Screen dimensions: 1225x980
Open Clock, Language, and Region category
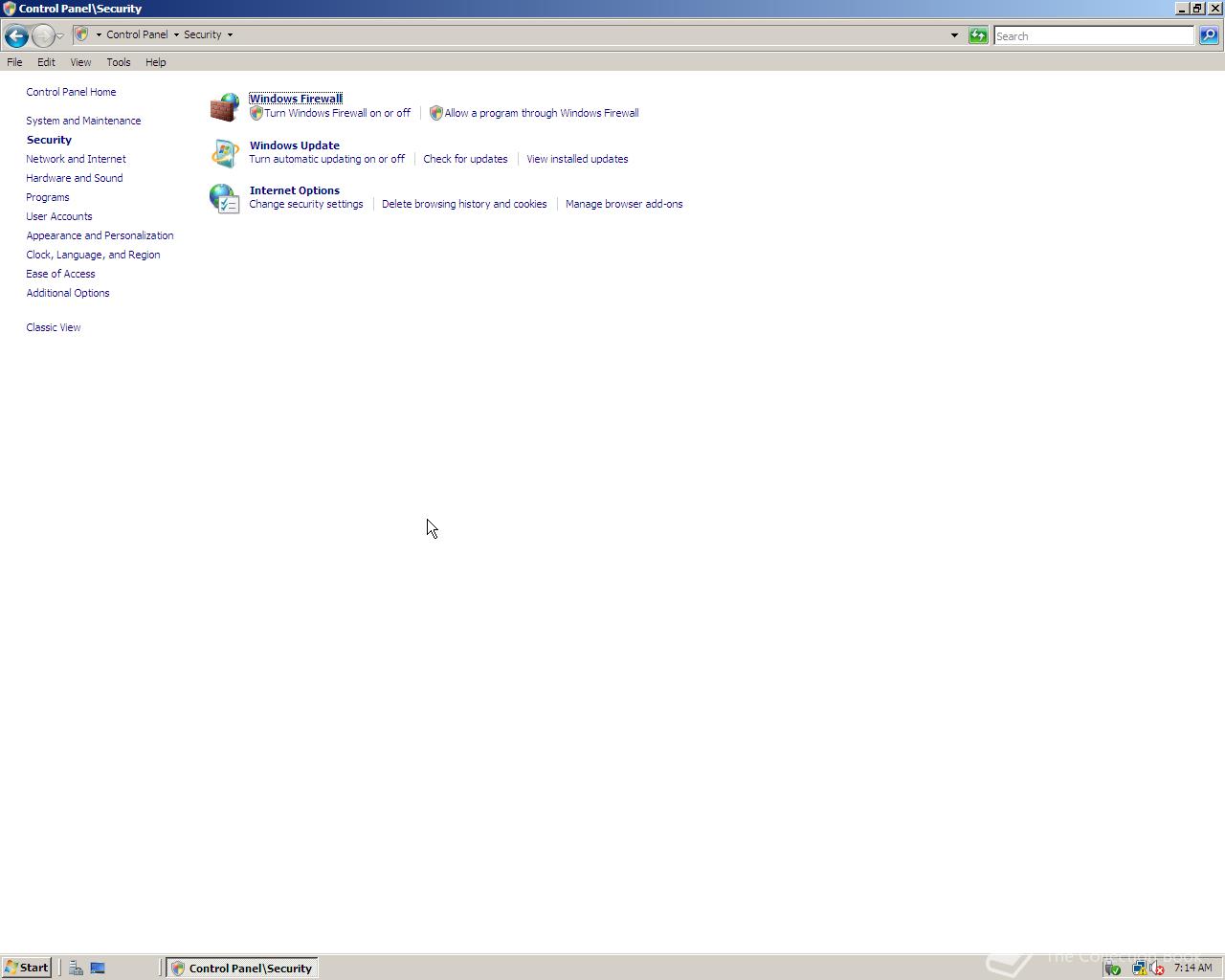(93, 255)
